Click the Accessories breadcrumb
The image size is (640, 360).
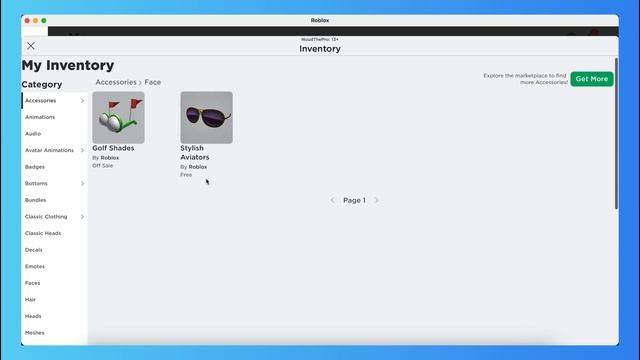[x=116, y=82]
